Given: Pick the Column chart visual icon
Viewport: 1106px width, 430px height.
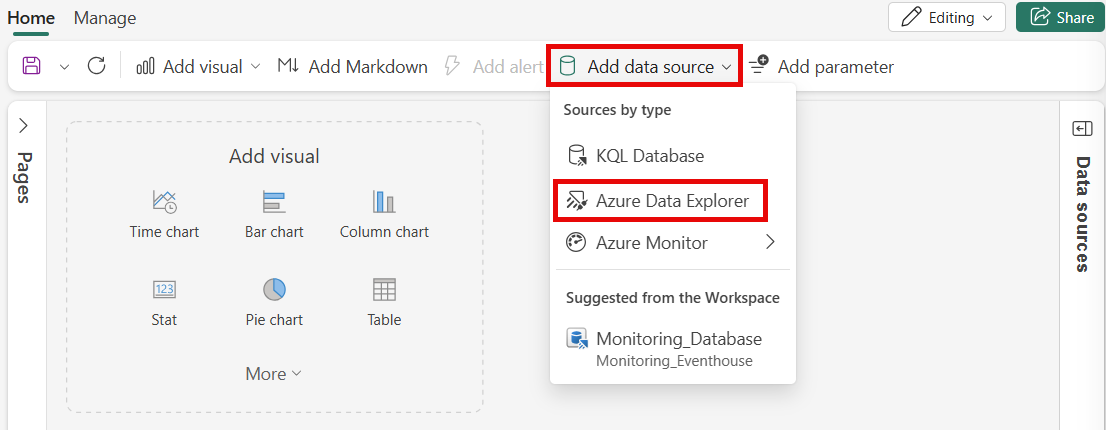Looking at the screenshot, I should [384, 202].
